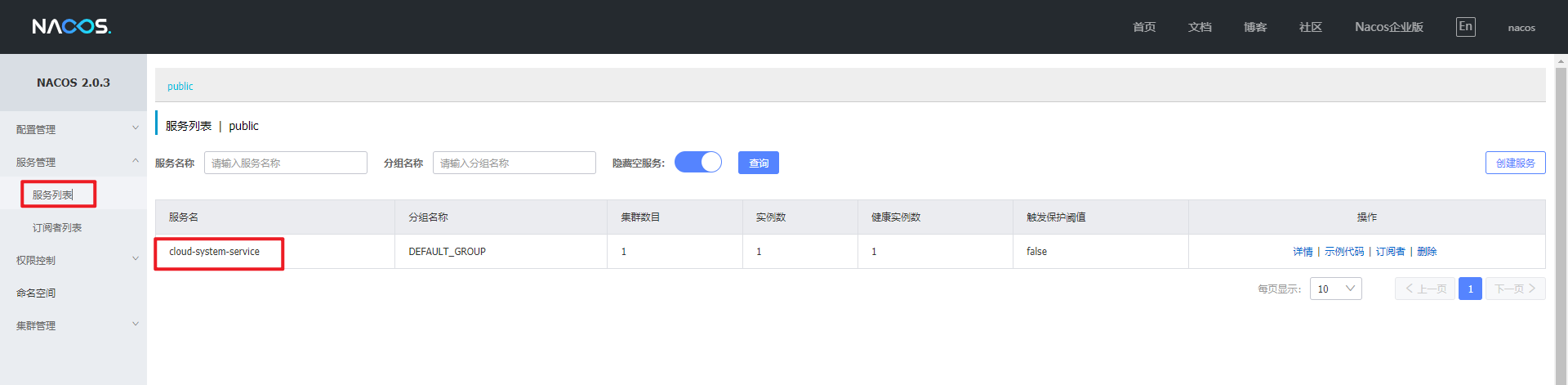
Task: Open the page size dropdown showing 10
Action: [1335, 289]
